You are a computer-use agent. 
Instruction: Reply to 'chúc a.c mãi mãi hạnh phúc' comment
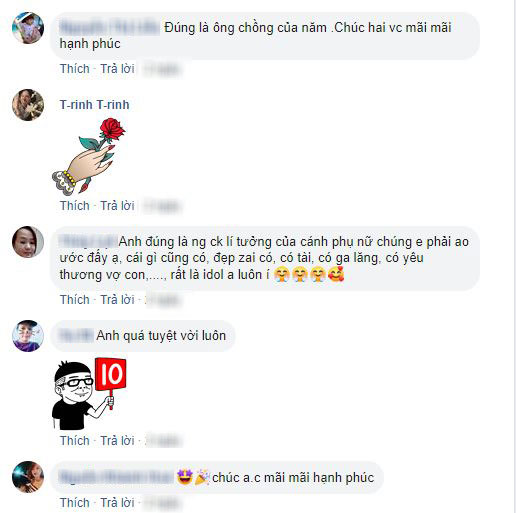[x=117, y=503]
